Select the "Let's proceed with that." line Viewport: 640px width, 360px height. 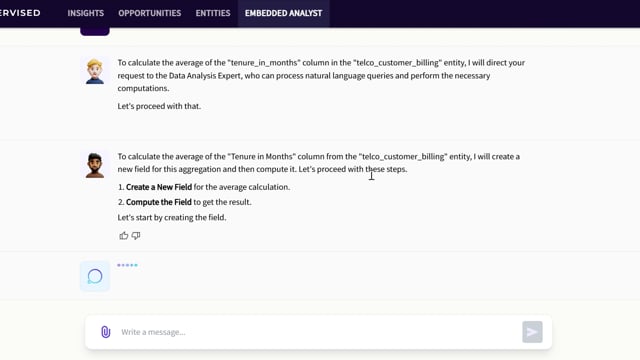[159, 106]
